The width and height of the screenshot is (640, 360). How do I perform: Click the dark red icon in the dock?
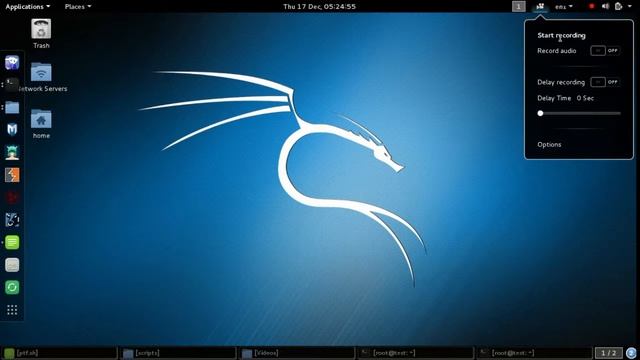[x=12, y=198]
